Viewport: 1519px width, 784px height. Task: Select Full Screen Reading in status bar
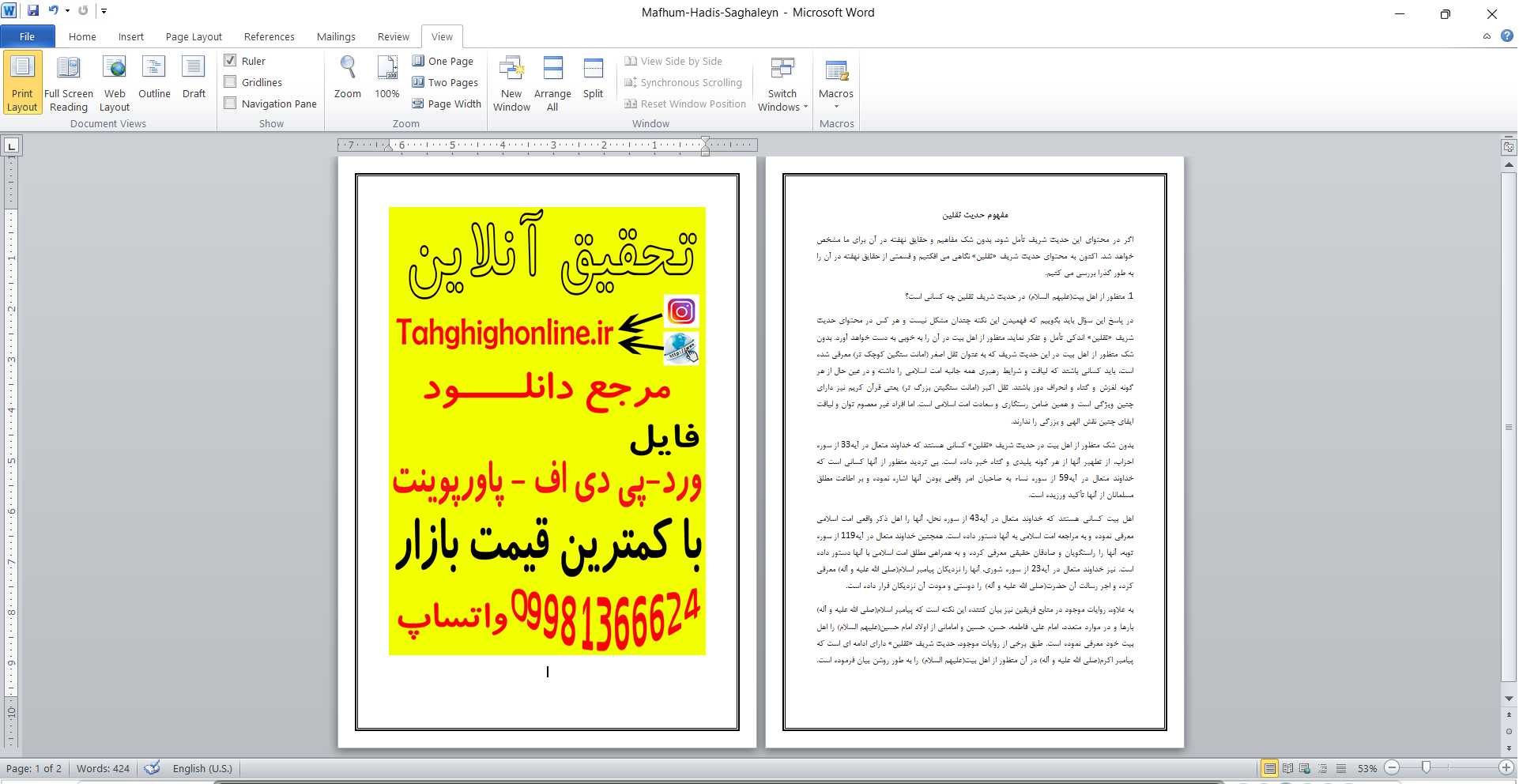tap(1287, 768)
